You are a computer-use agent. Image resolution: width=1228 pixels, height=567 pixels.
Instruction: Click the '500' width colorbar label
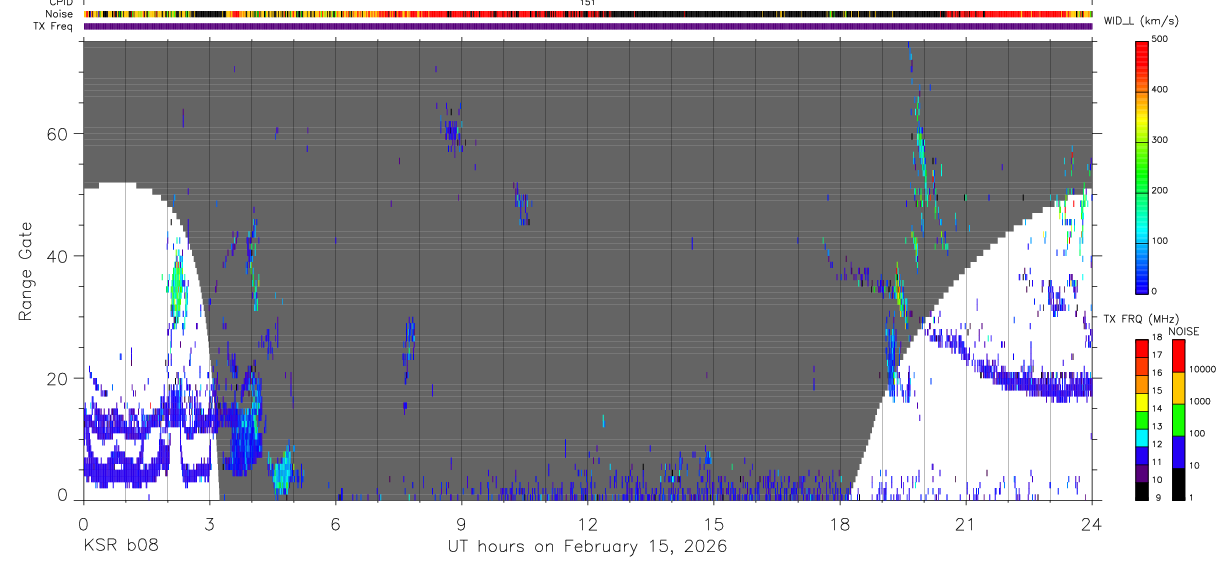tap(1160, 40)
